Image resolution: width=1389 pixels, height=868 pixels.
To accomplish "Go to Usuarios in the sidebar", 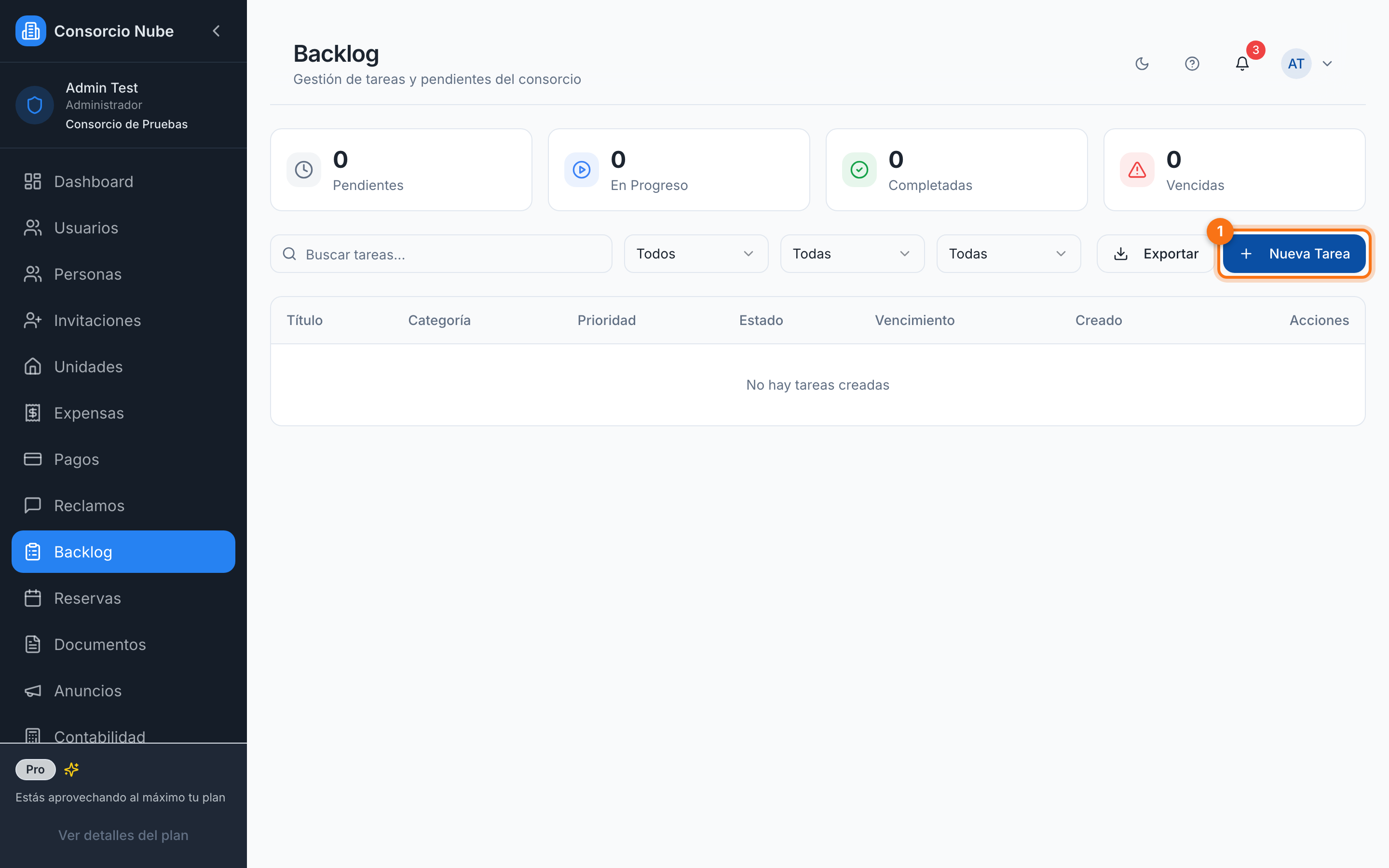I will coord(123,228).
